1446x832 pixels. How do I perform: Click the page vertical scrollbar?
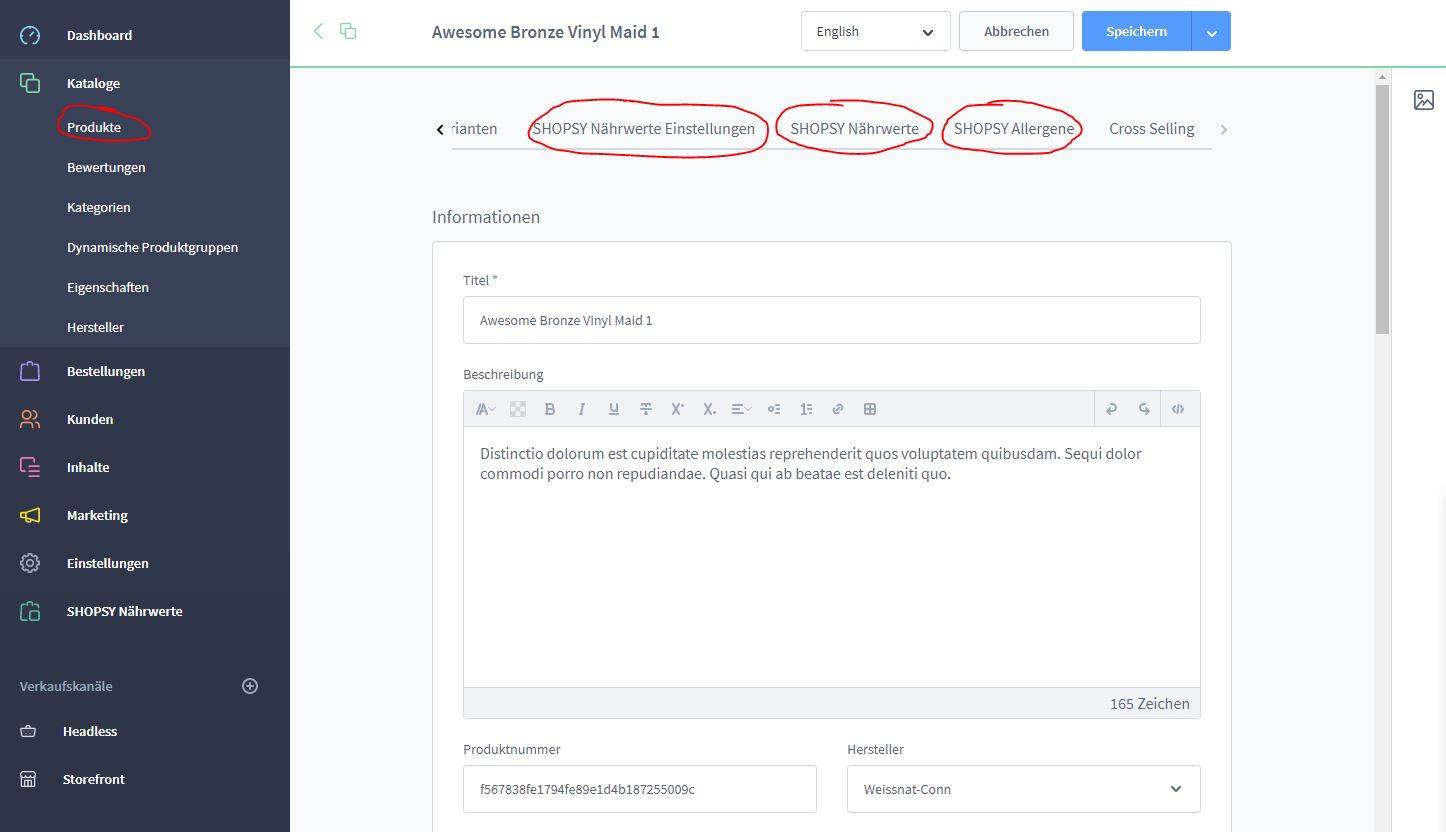click(1383, 209)
